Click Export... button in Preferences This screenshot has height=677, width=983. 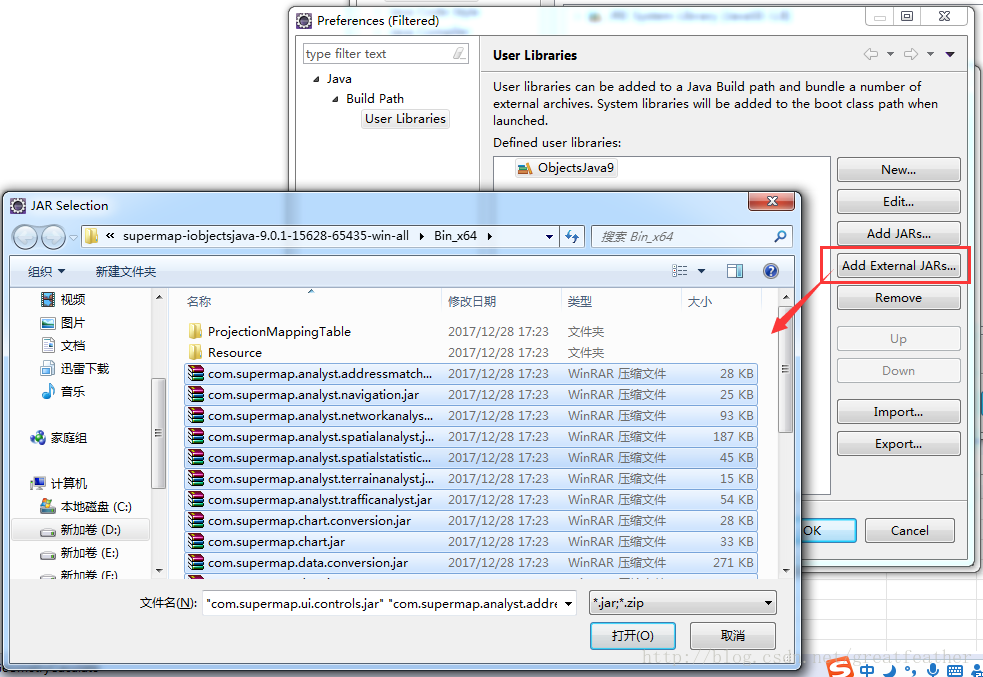[x=898, y=444]
